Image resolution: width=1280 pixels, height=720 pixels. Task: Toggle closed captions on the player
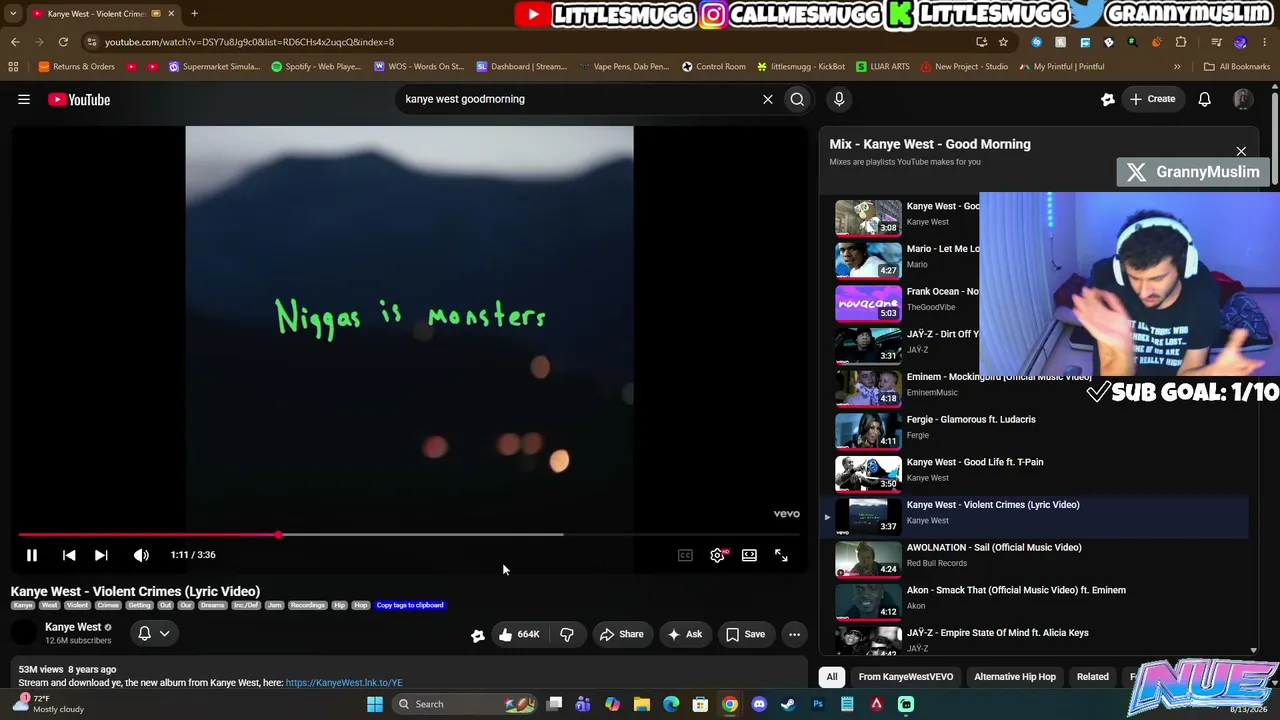tap(685, 555)
